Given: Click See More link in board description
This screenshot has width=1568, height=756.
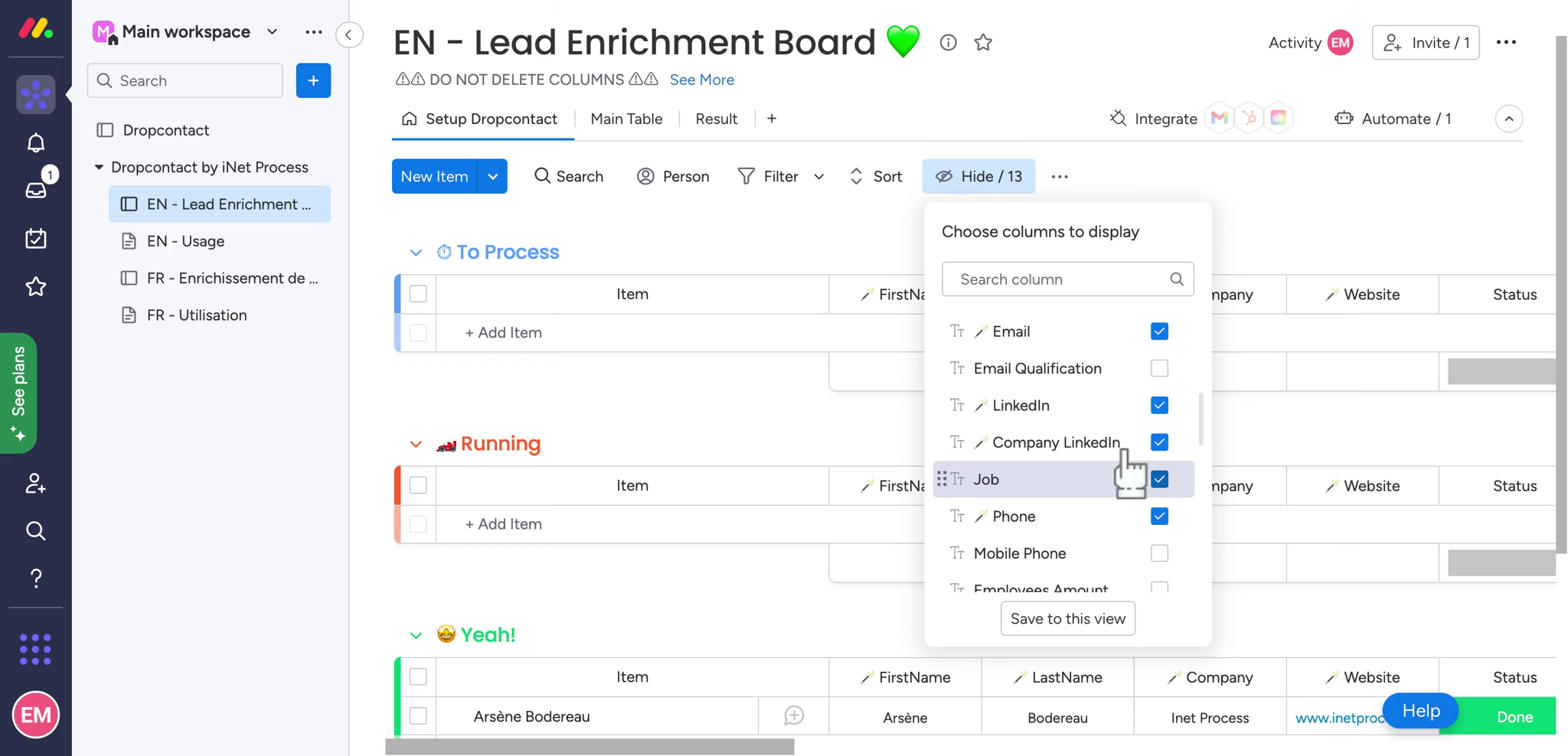Looking at the screenshot, I should [701, 80].
